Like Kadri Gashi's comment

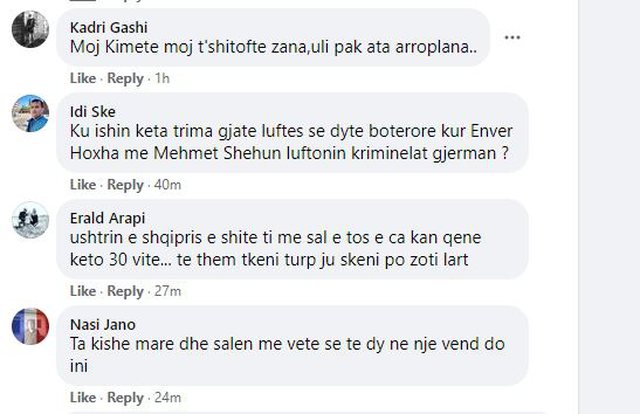pyautogui.click(x=82, y=78)
